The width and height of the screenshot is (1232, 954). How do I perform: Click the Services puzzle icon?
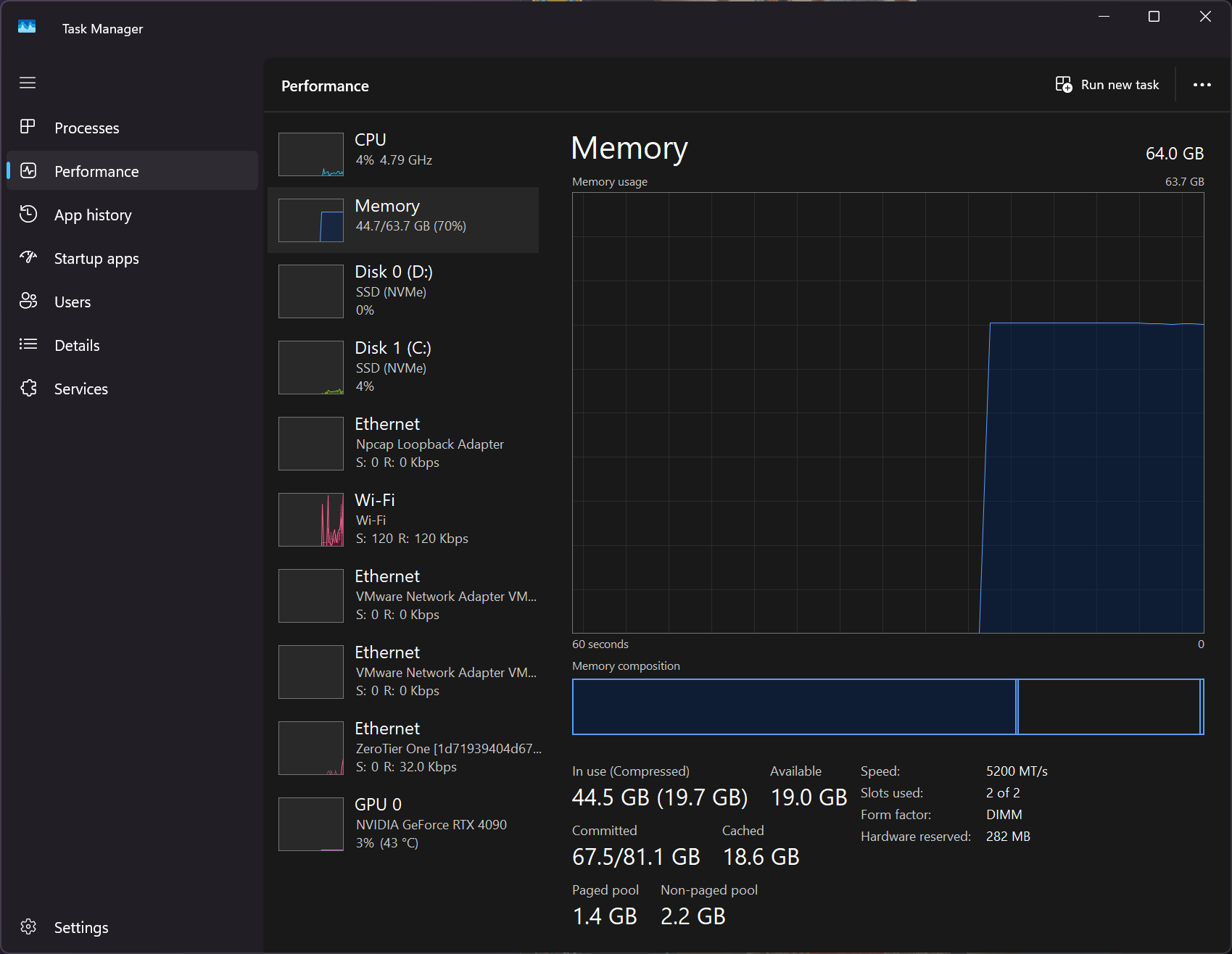pos(28,389)
